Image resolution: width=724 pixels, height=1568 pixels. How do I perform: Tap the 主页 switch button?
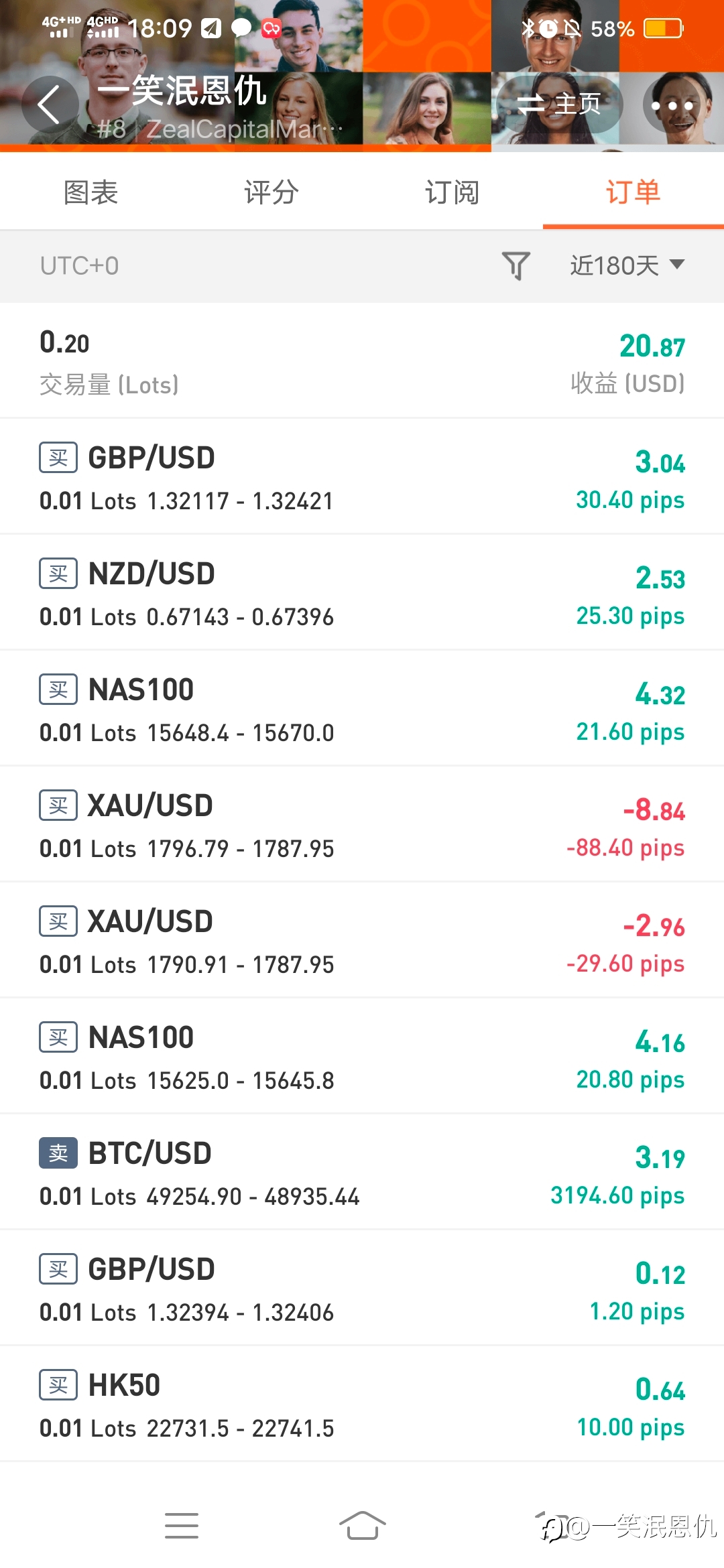[x=560, y=105]
